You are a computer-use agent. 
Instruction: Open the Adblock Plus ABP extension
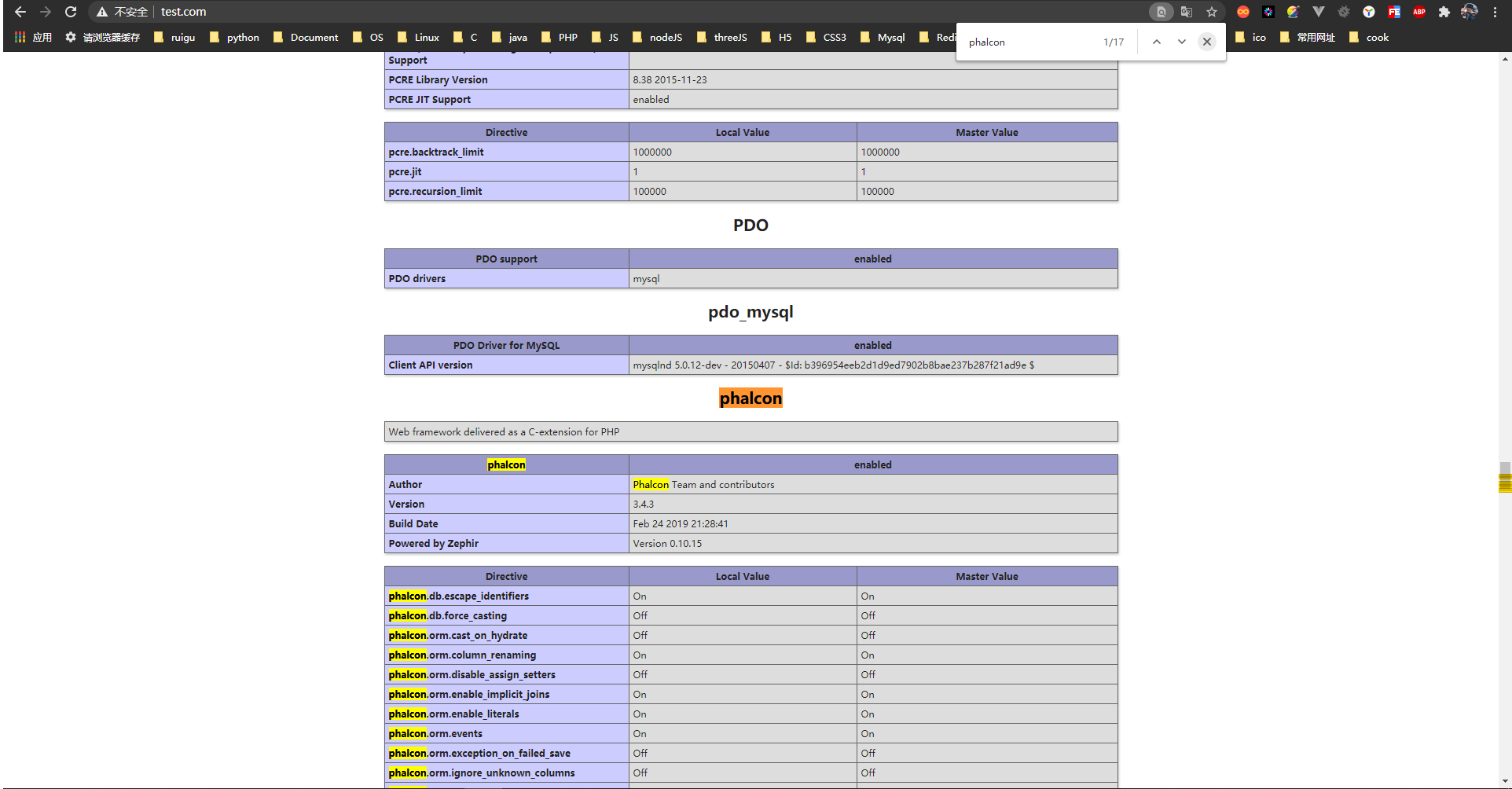1419,12
